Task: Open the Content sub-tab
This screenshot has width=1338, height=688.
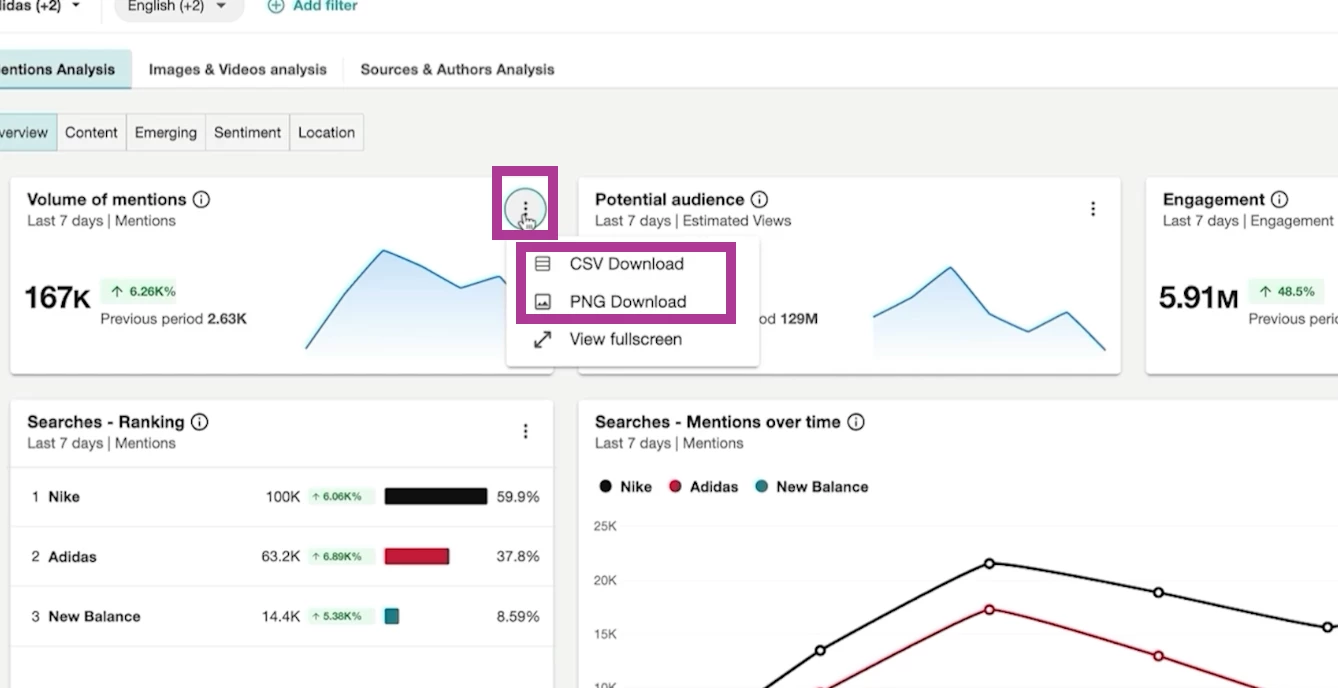Action: 92,132
